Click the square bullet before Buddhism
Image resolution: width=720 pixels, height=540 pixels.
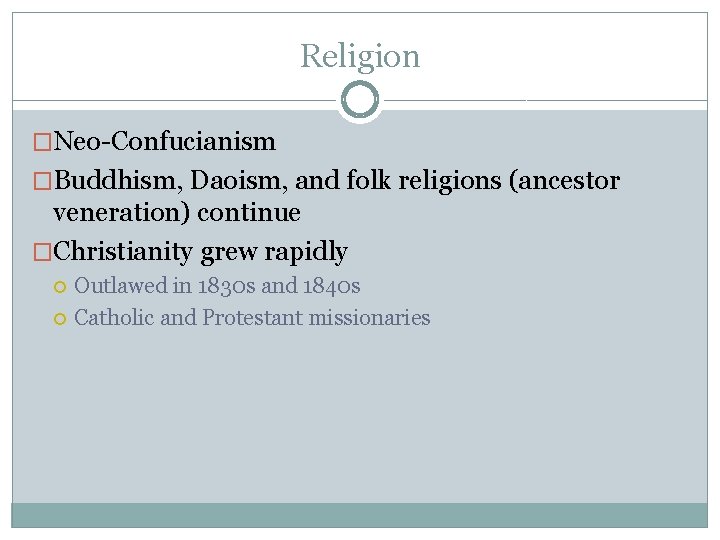[x=42, y=182]
